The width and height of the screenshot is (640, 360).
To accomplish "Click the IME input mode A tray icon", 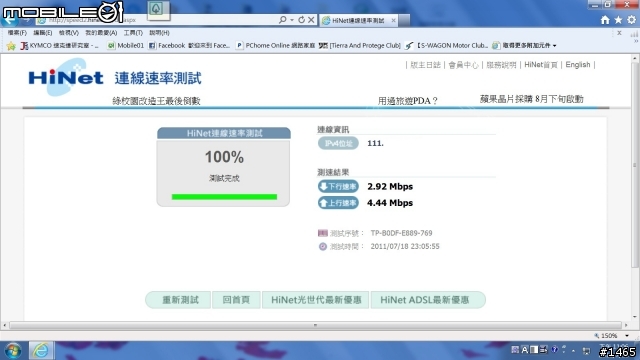I will coord(525,350).
